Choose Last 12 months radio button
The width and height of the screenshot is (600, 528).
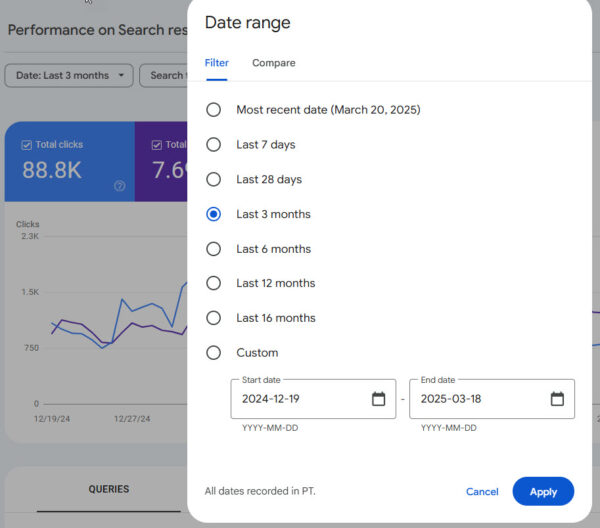click(214, 283)
